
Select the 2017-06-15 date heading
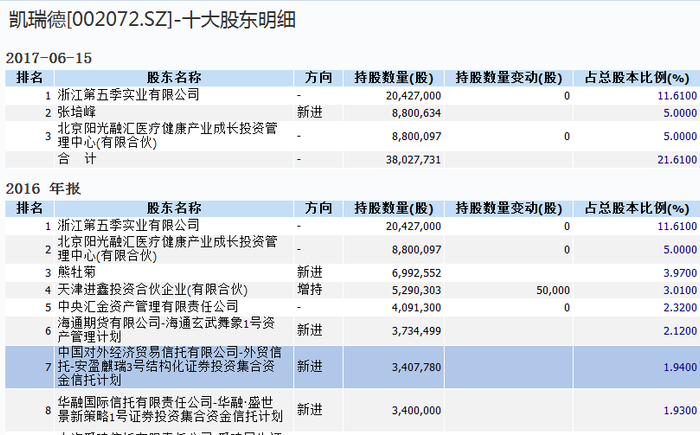[x=49, y=58]
